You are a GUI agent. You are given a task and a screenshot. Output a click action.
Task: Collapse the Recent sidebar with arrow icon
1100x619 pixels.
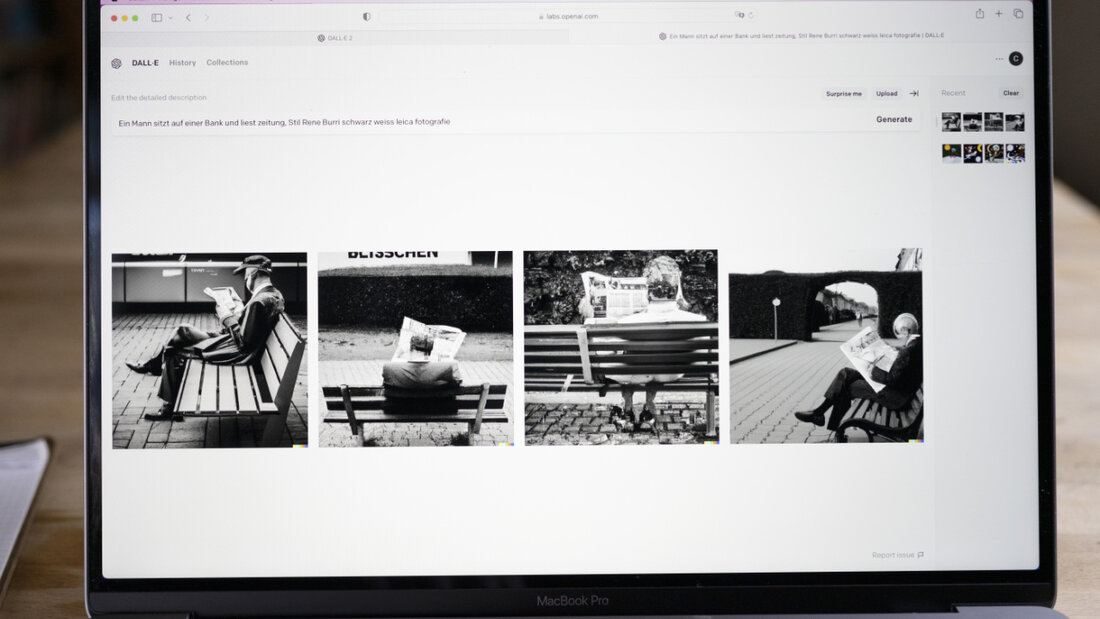pyautogui.click(x=914, y=94)
